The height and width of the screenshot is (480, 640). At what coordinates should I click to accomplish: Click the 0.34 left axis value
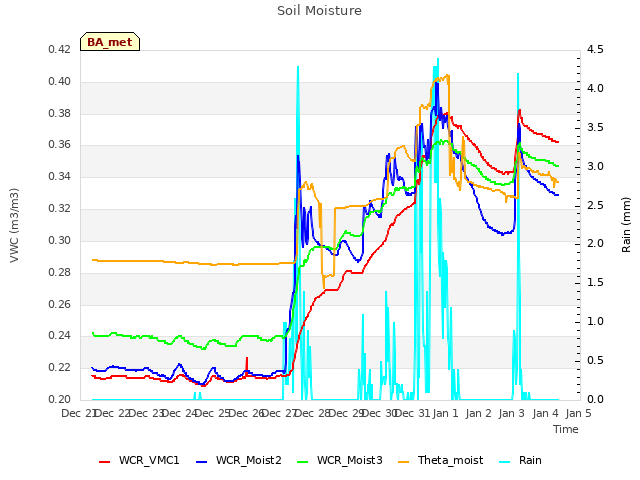coord(60,177)
